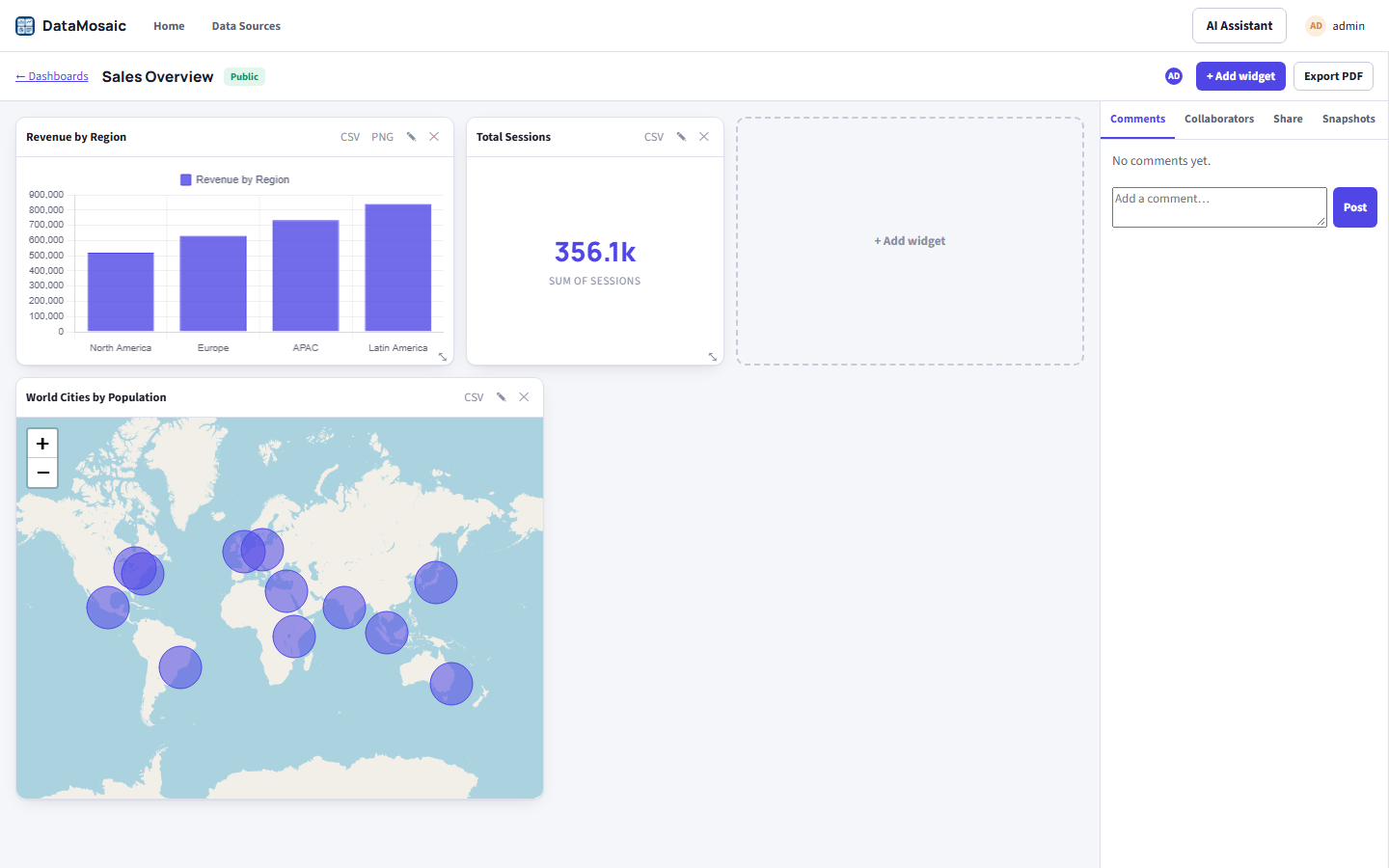The image size is (1389, 868).
Task: Export the dashboard as PDF
Action: coord(1333,76)
